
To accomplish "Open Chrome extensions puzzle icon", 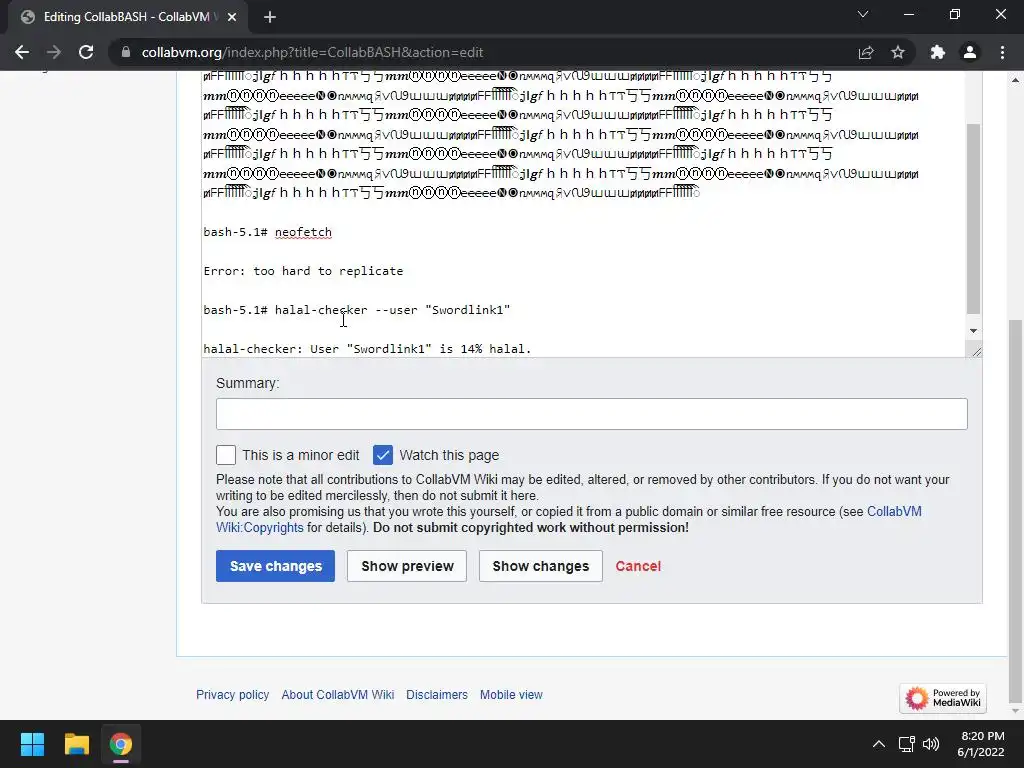I will (x=938, y=52).
